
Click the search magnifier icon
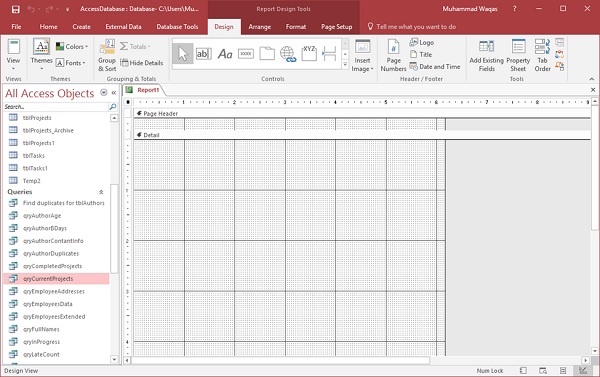pos(112,107)
